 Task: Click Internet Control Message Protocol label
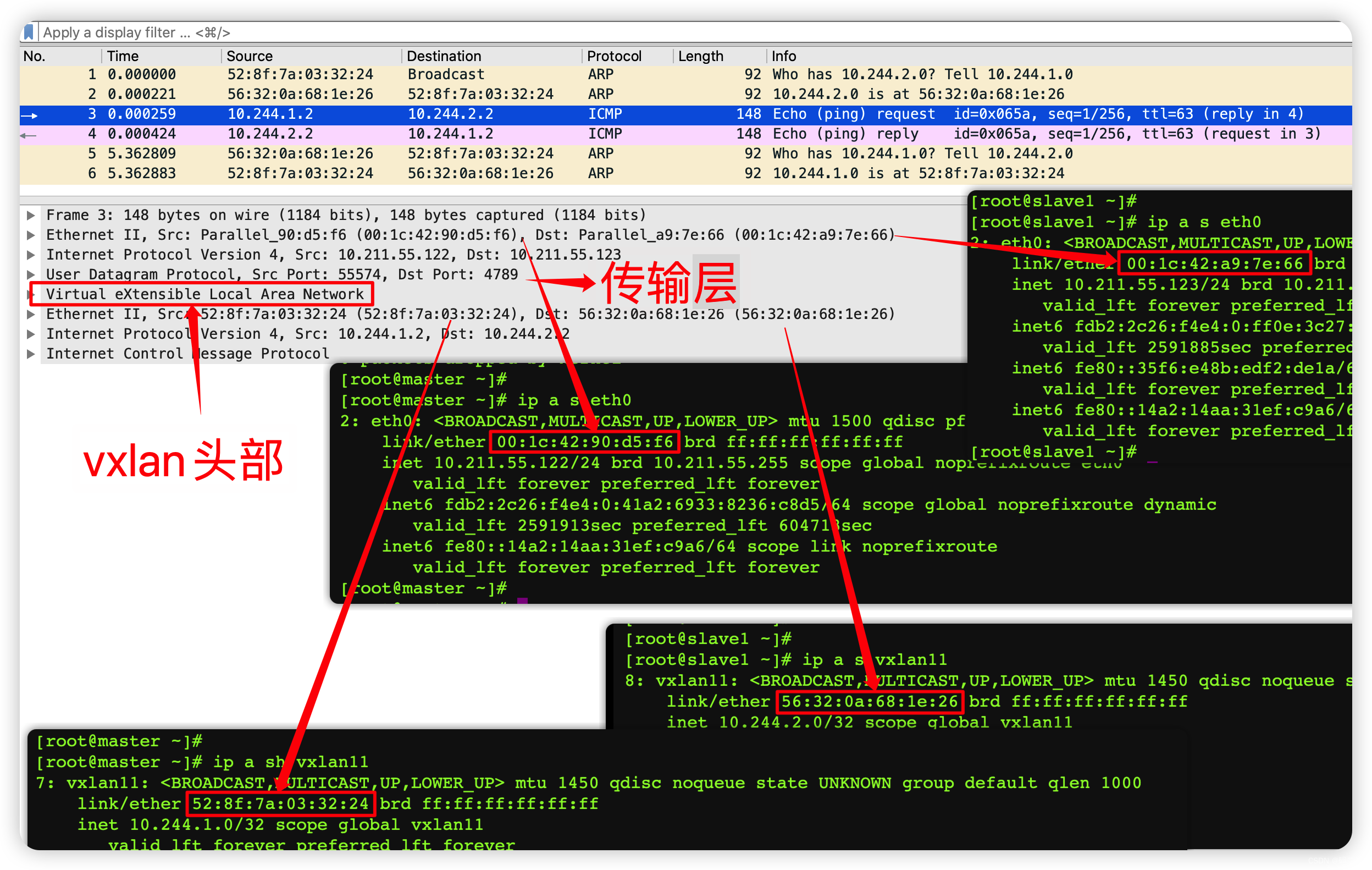point(187,354)
